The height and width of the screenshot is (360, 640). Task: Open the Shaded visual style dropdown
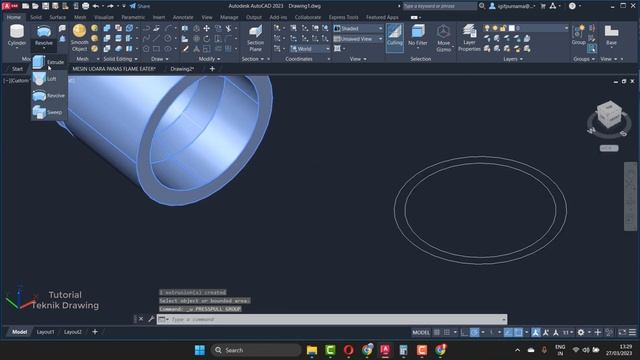pyautogui.click(x=358, y=29)
